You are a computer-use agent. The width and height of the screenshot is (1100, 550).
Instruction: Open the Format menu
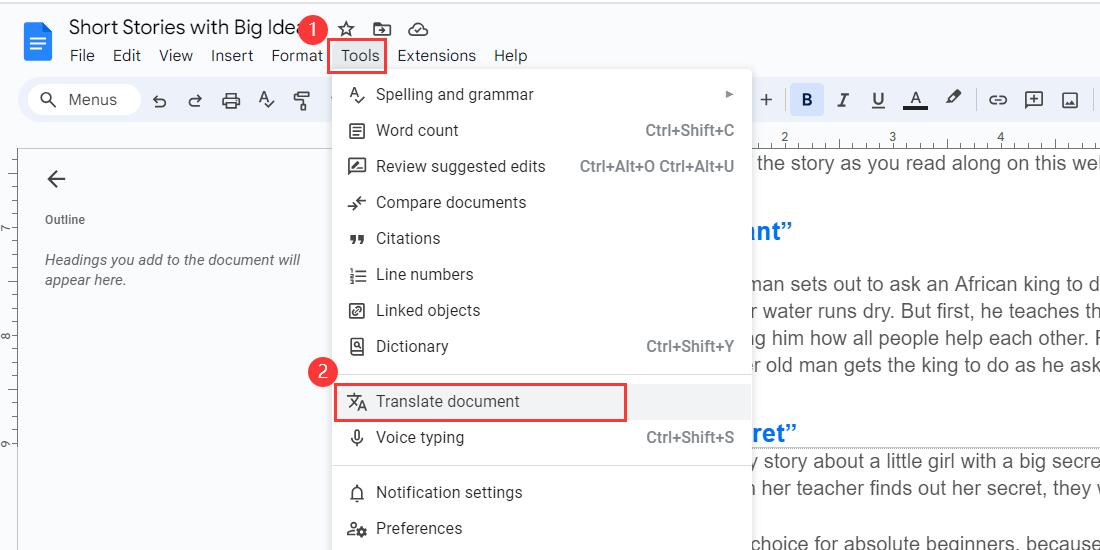point(297,56)
